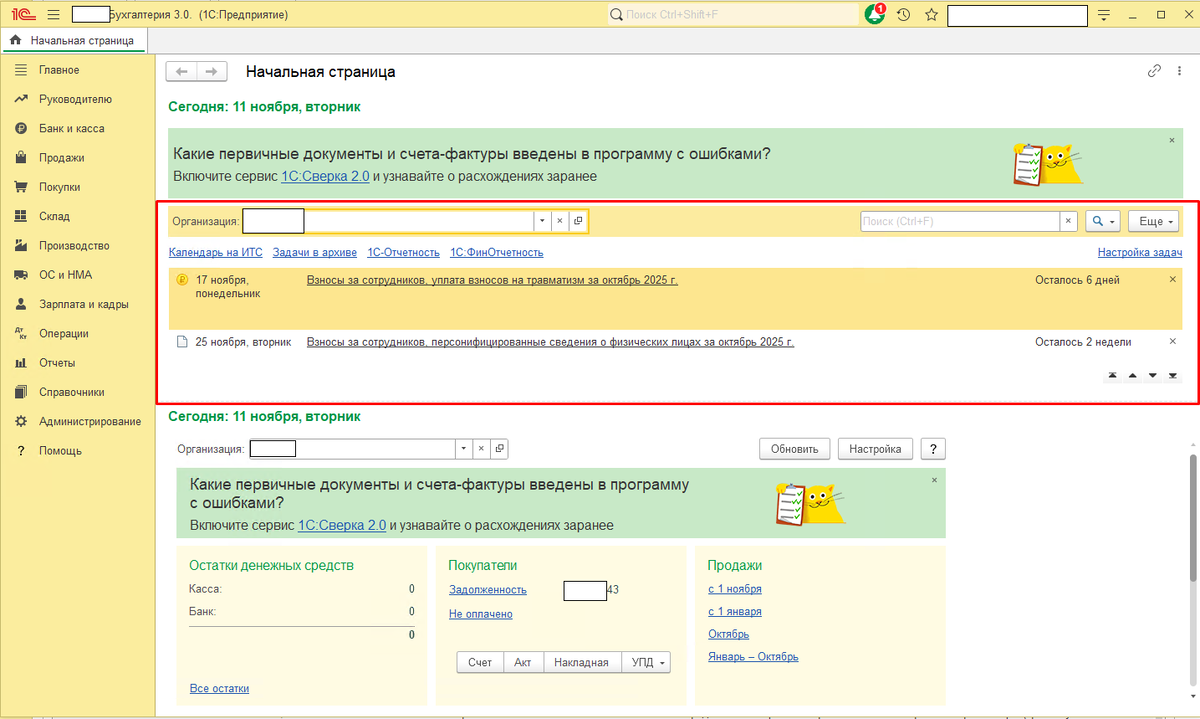Open Справочники section in sidebar
1200x719 pixels.
click(71, 392)
